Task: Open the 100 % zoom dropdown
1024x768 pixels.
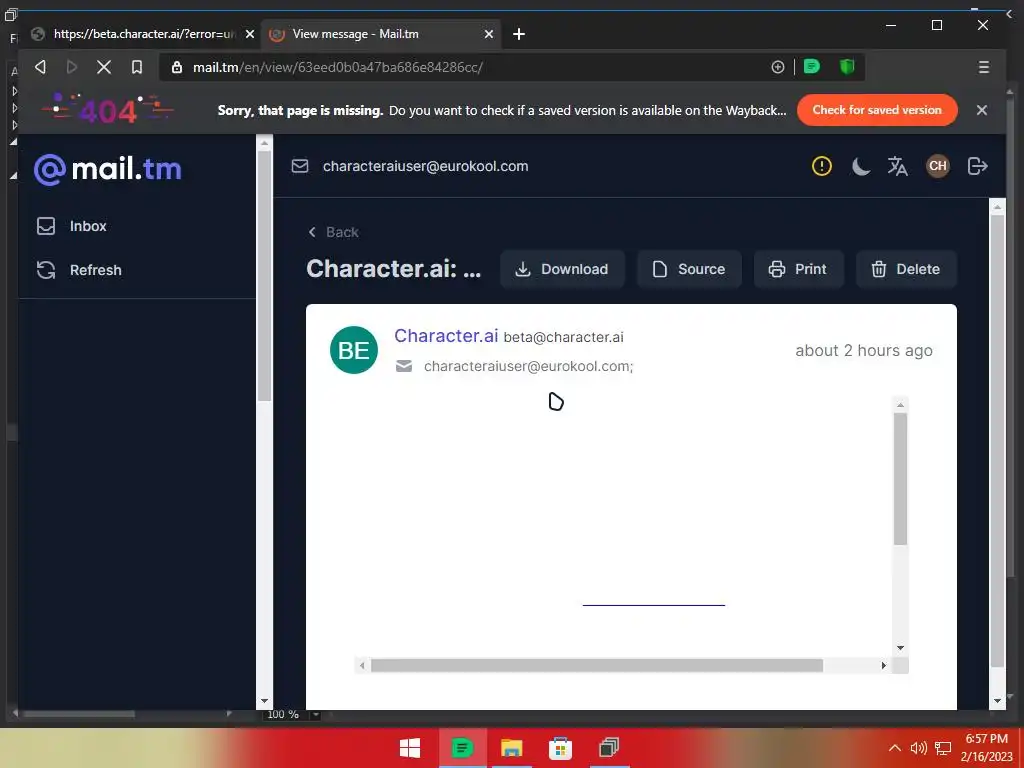Action: click(x=315, y=714)
